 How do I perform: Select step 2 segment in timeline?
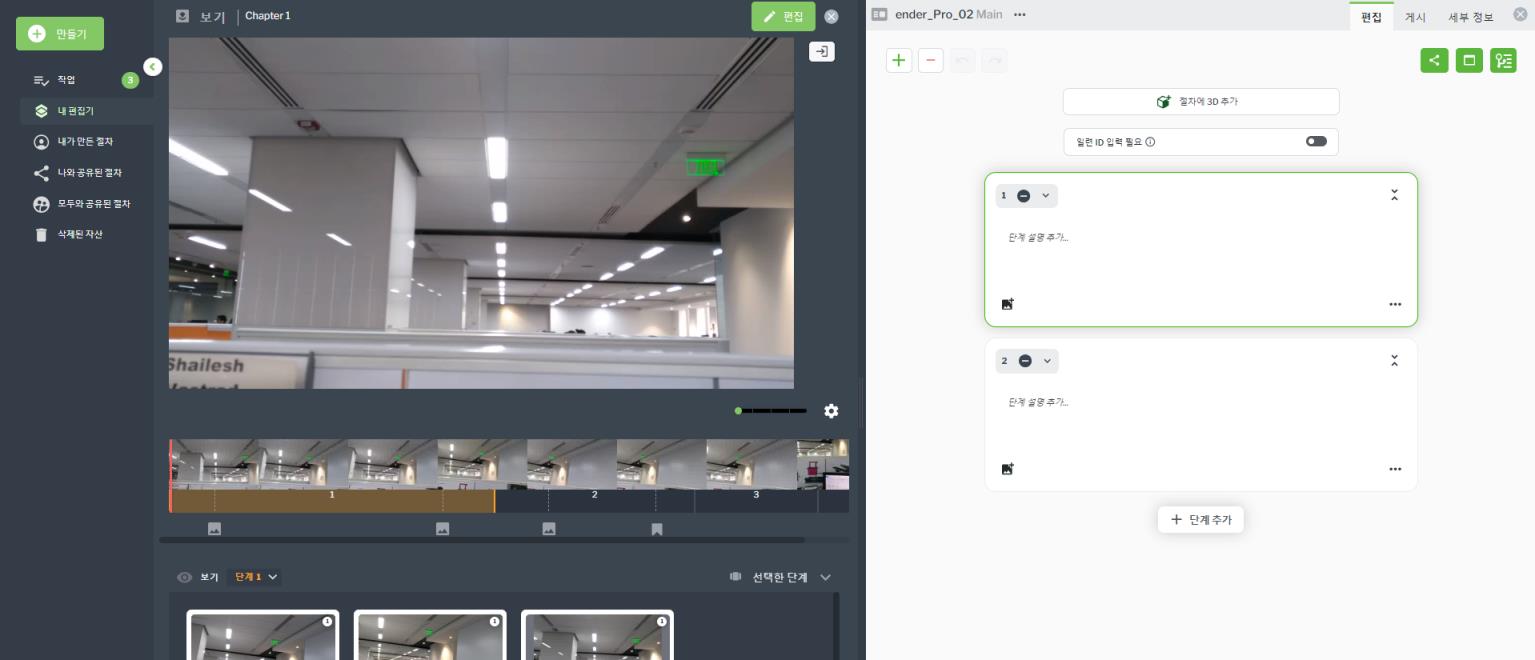(594, 501)
